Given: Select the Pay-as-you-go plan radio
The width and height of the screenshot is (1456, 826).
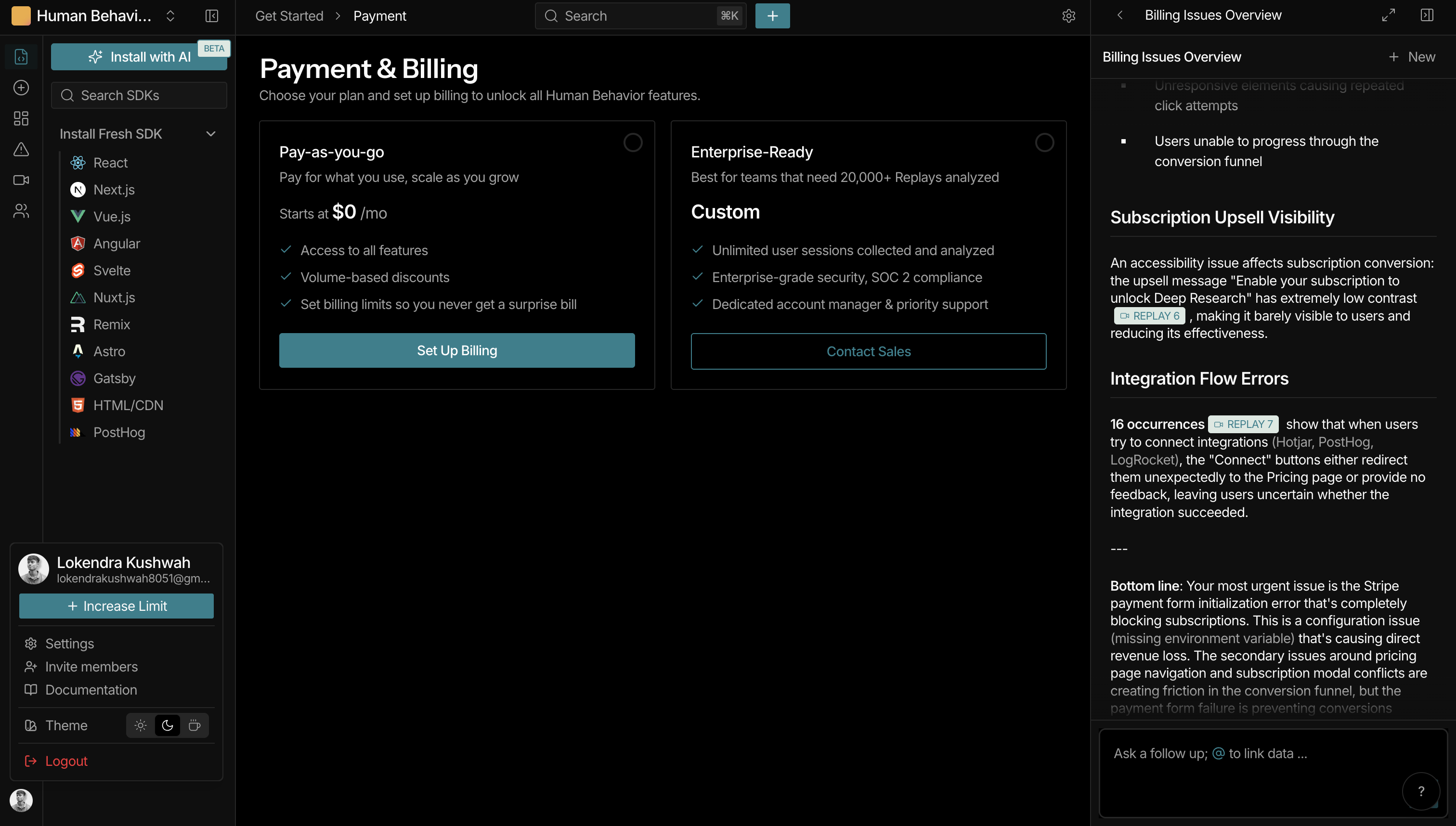Looking at the screenshot, I should pyautogui.click(x=633, y=142).
